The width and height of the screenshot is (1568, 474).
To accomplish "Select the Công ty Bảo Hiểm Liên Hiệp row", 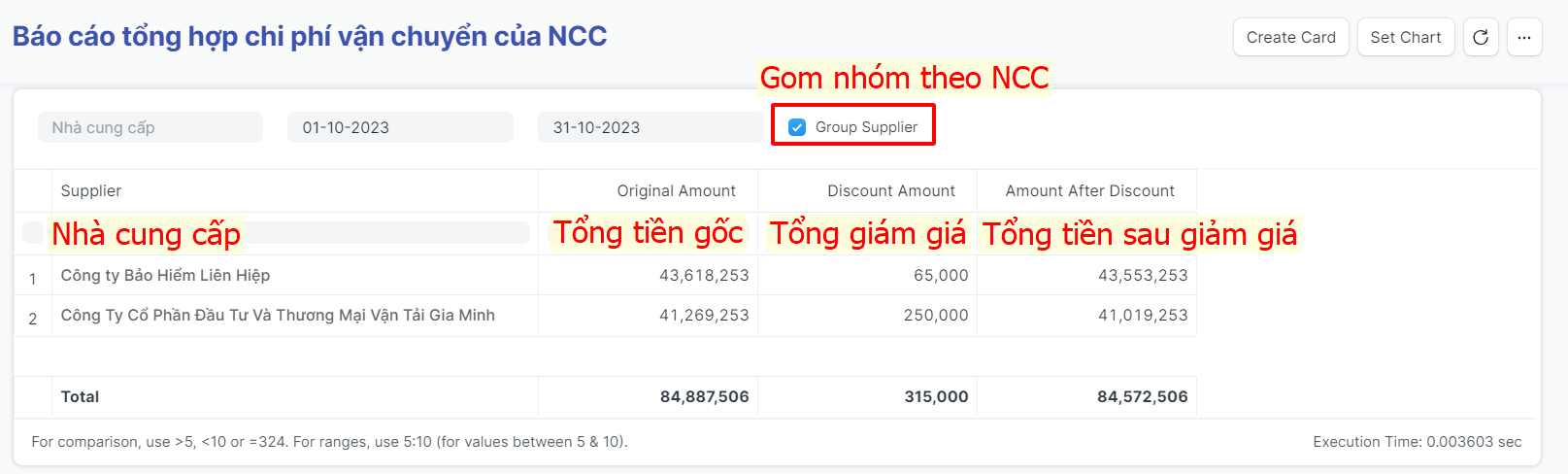I will tap(165, 276).
